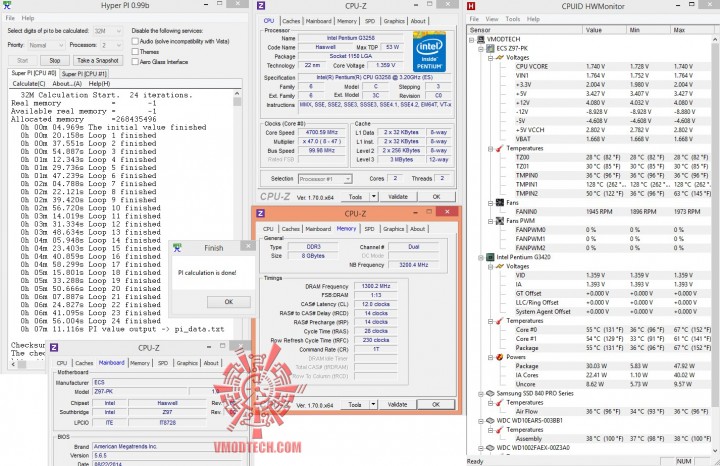Click Voltages icon under Intel Pentium G3420
The width and height of the screenshot is (720, 466).
500,266
